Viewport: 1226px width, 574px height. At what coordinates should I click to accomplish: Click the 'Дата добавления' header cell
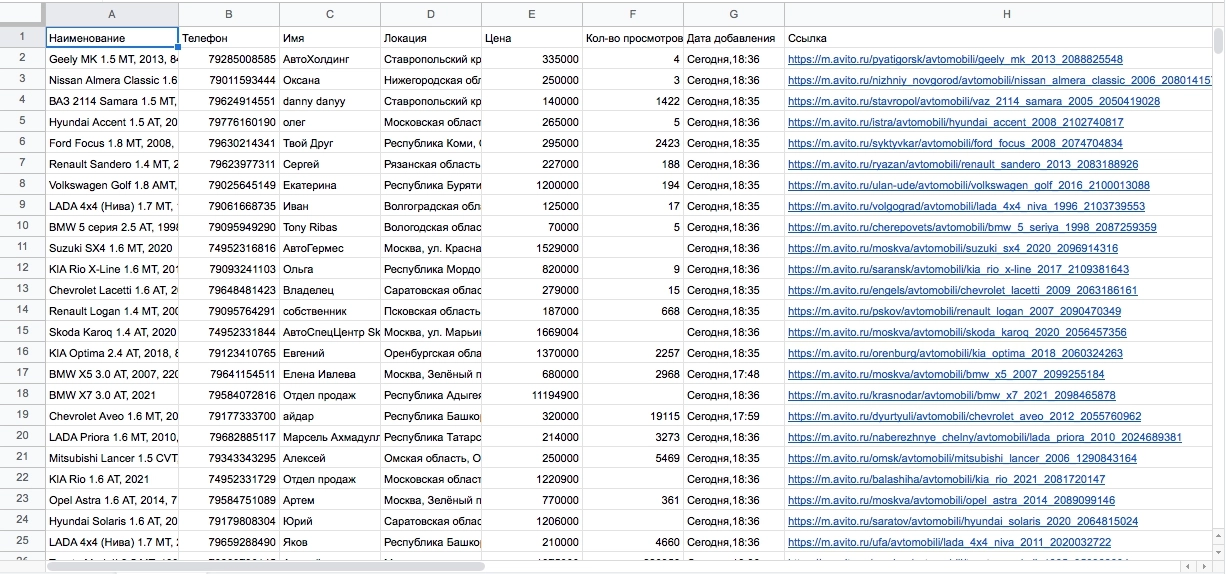[733, 38]
